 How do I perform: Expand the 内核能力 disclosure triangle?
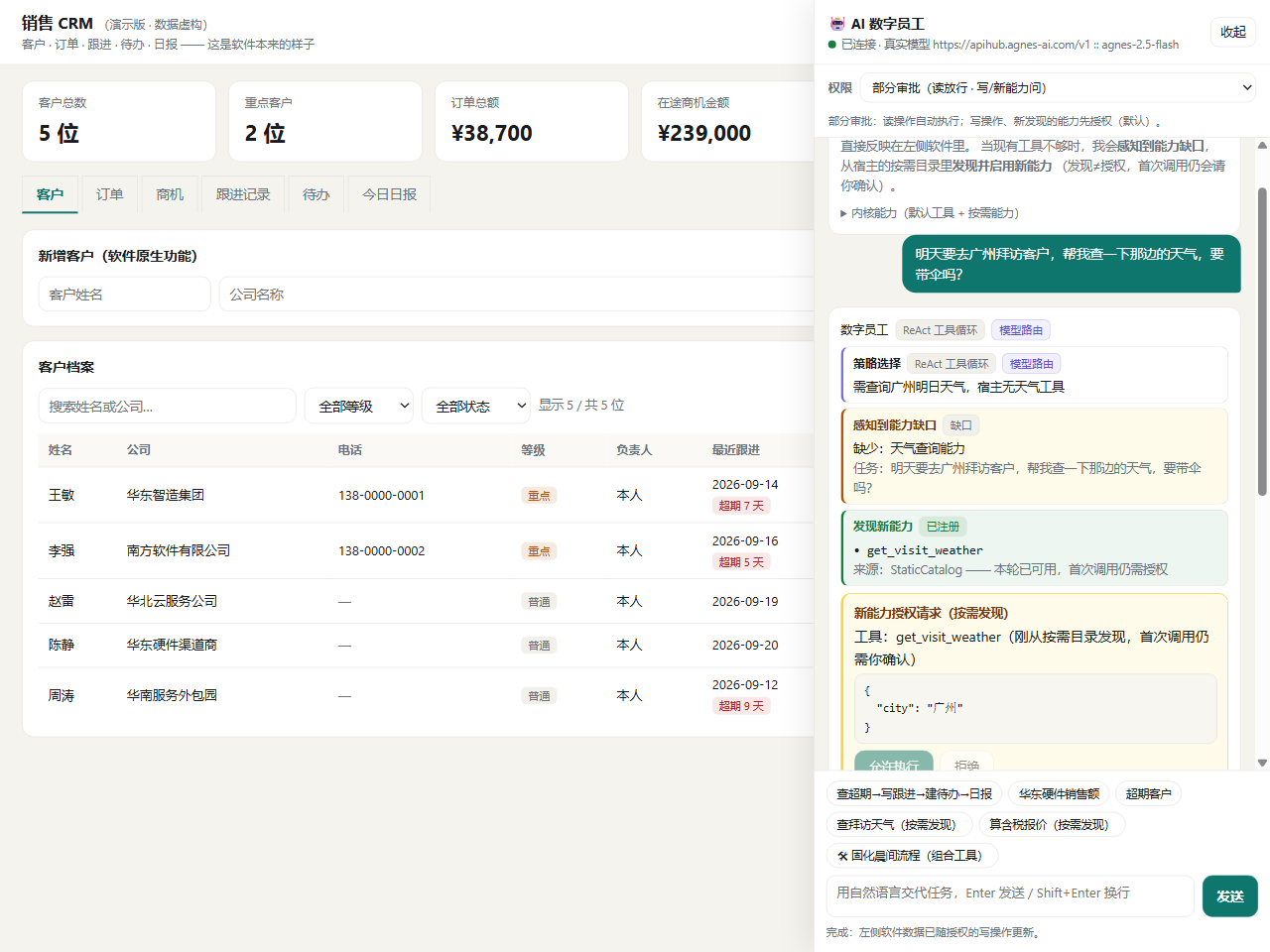pos(843,213)
